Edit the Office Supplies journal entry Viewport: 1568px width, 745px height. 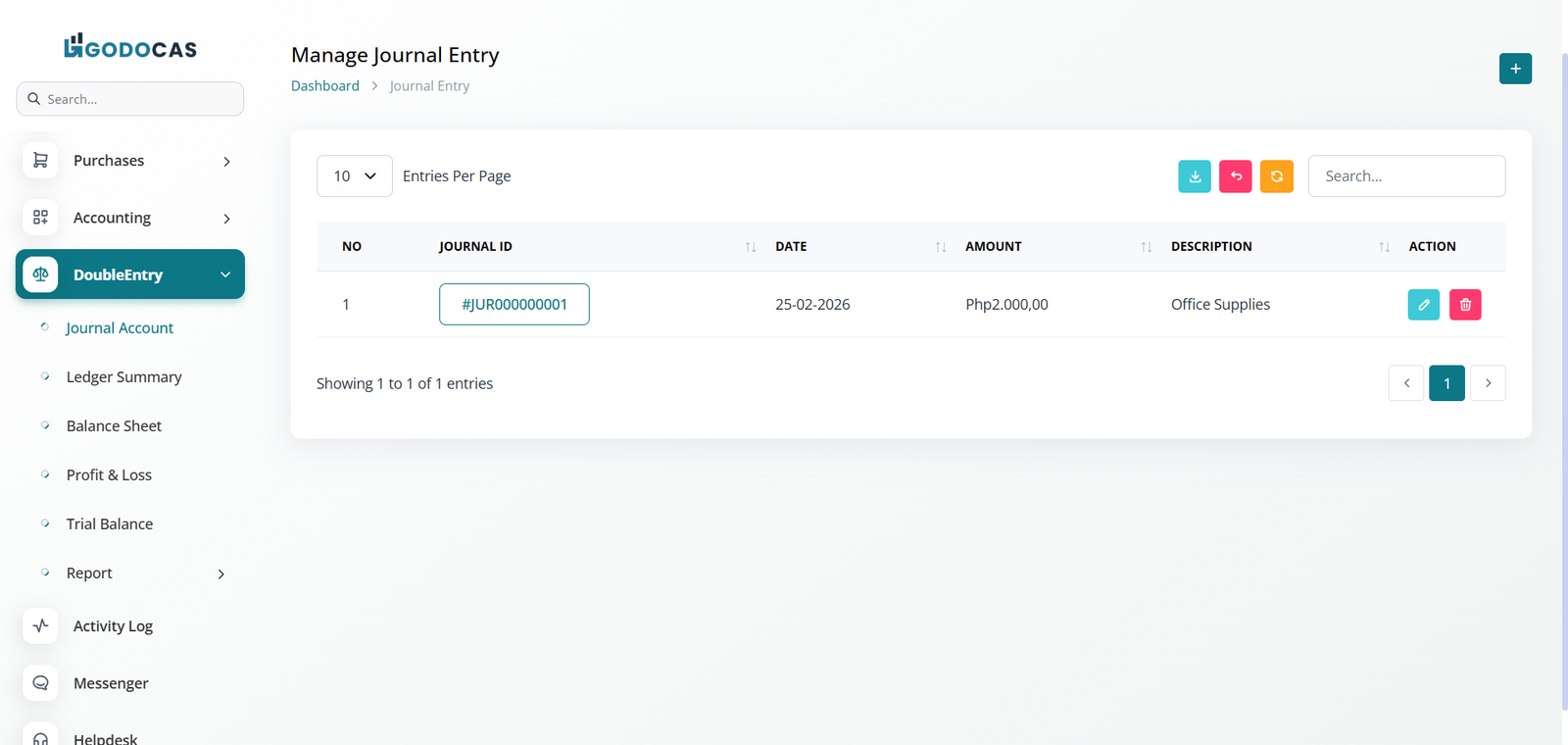(x=1424, y=305)
